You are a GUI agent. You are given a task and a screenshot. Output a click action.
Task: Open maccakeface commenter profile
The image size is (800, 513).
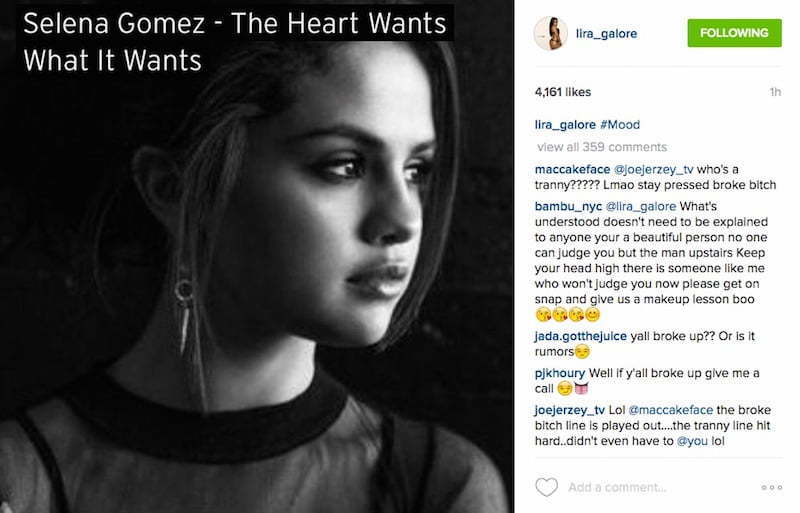click(x=572, y=169)
